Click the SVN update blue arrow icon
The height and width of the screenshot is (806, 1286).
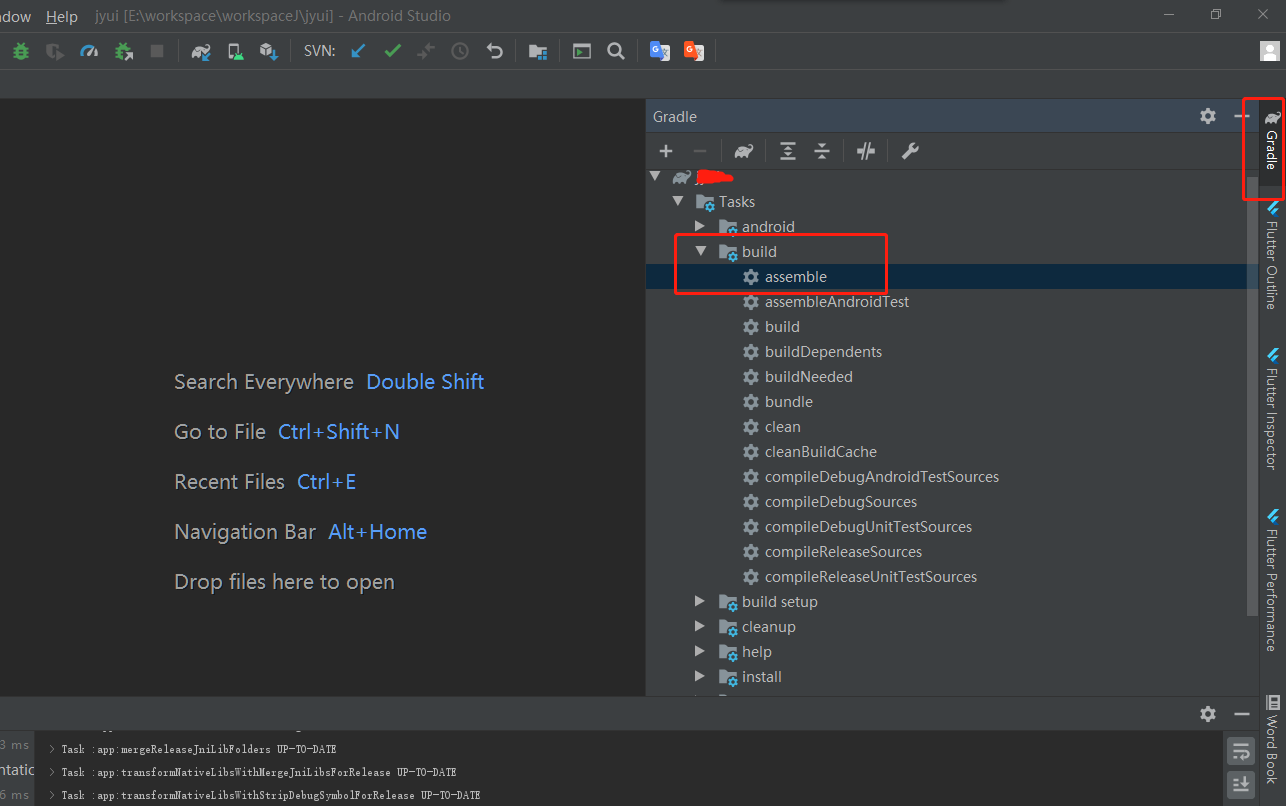358,51
